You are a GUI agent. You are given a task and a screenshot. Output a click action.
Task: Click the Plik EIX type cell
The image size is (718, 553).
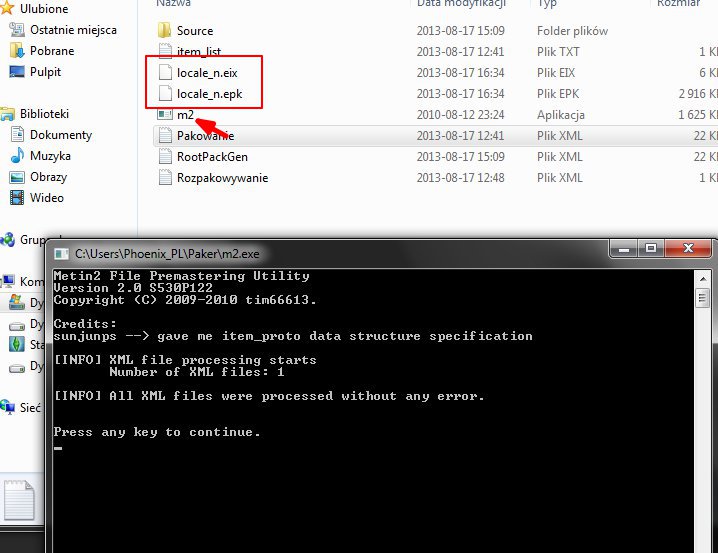(556, 72)
